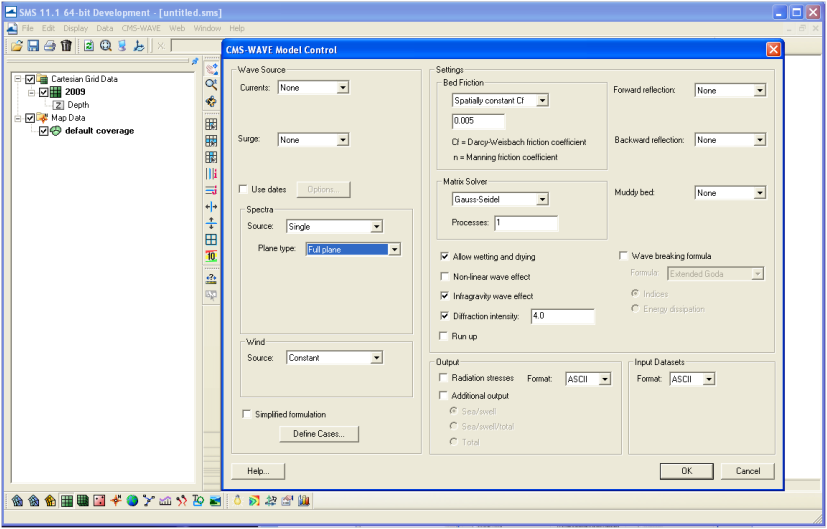Click the rainbow contour options icon
Screen dimensions: 827x529
(254, 501)
